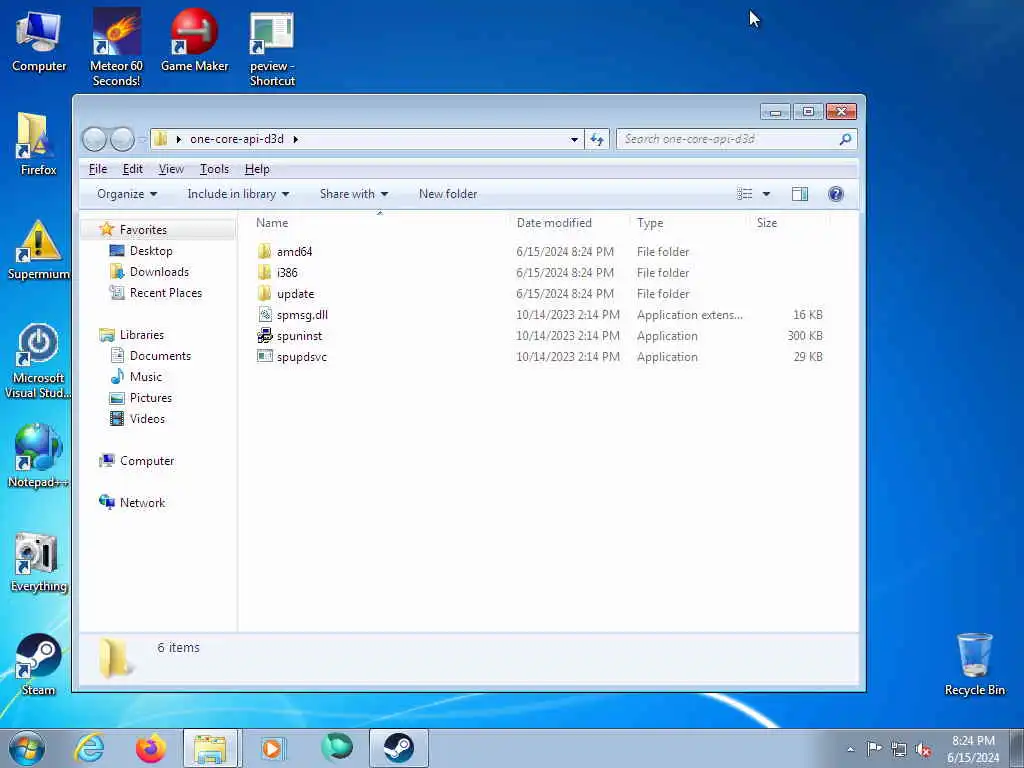Go to Desktop in Favorites
This screenshot has width=1024, height=768.
[x=151, y=251]
